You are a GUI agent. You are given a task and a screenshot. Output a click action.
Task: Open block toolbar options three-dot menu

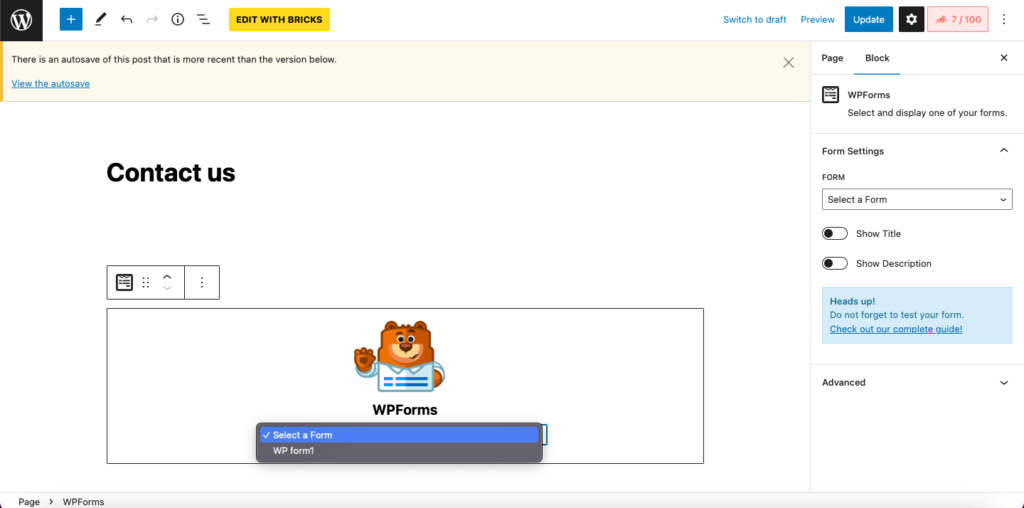(202, 282)
